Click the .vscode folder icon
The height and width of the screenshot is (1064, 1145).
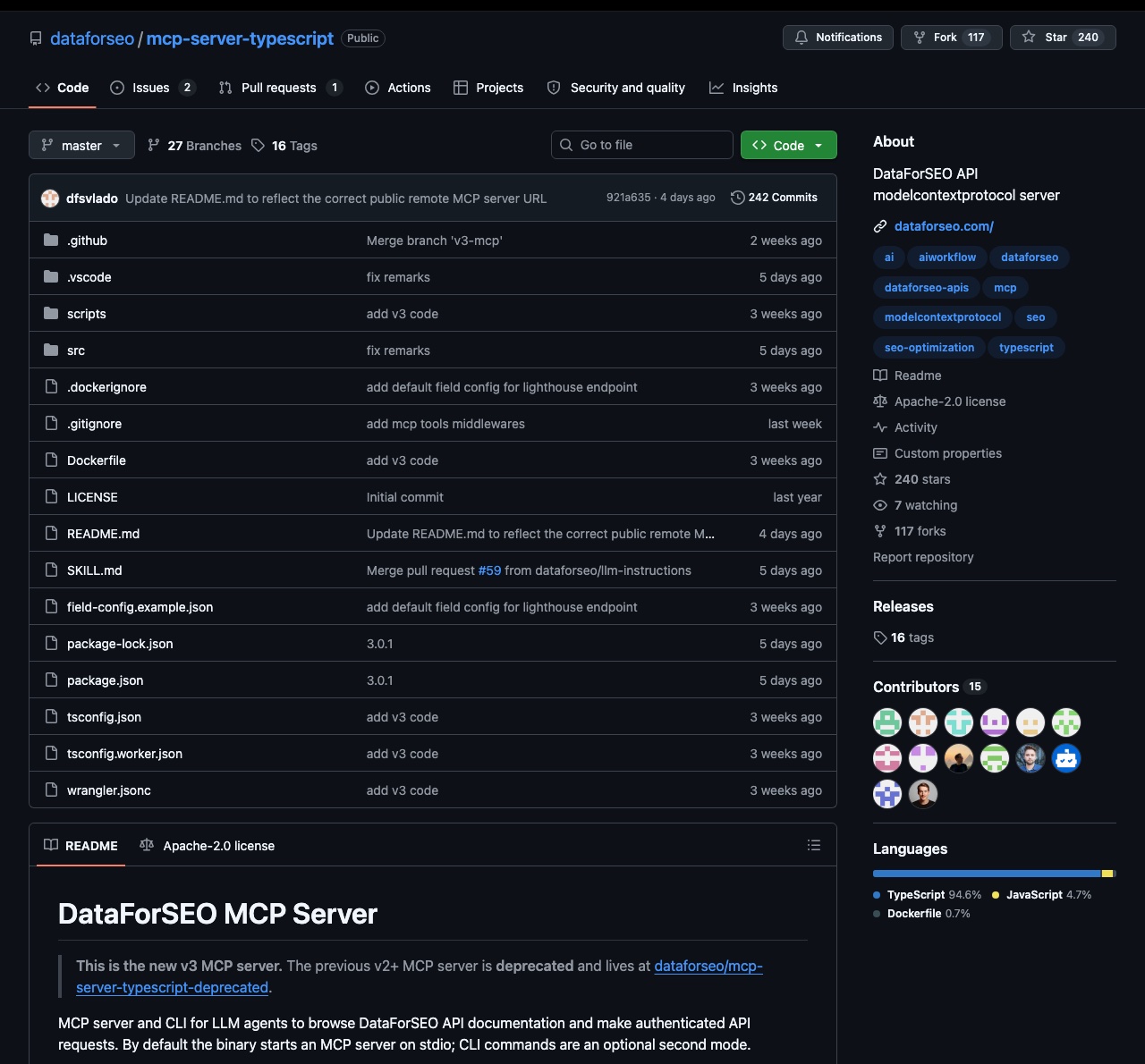(x=51, y=277)
